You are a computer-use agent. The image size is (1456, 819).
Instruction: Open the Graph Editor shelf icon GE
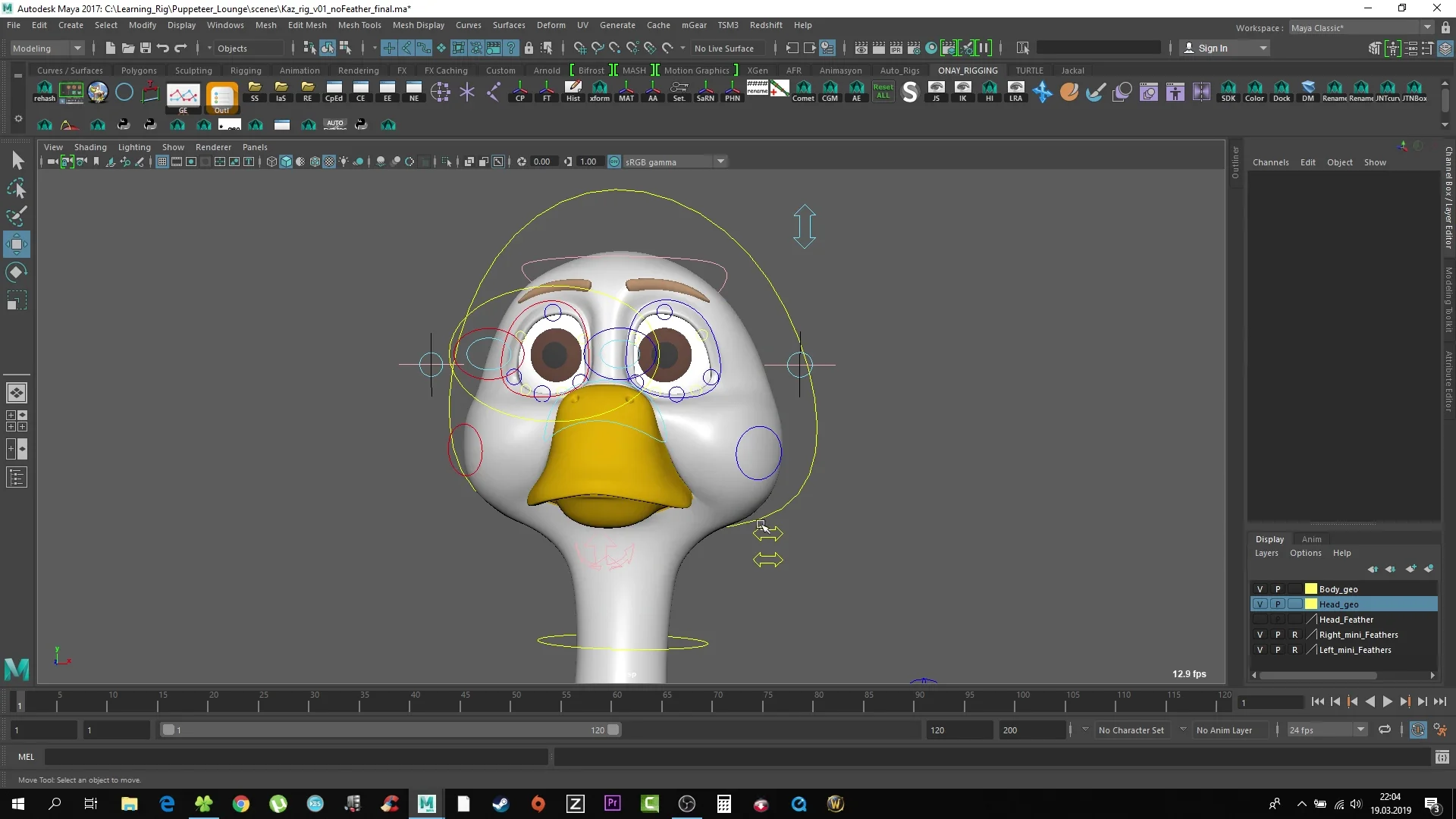click(183, 97)
